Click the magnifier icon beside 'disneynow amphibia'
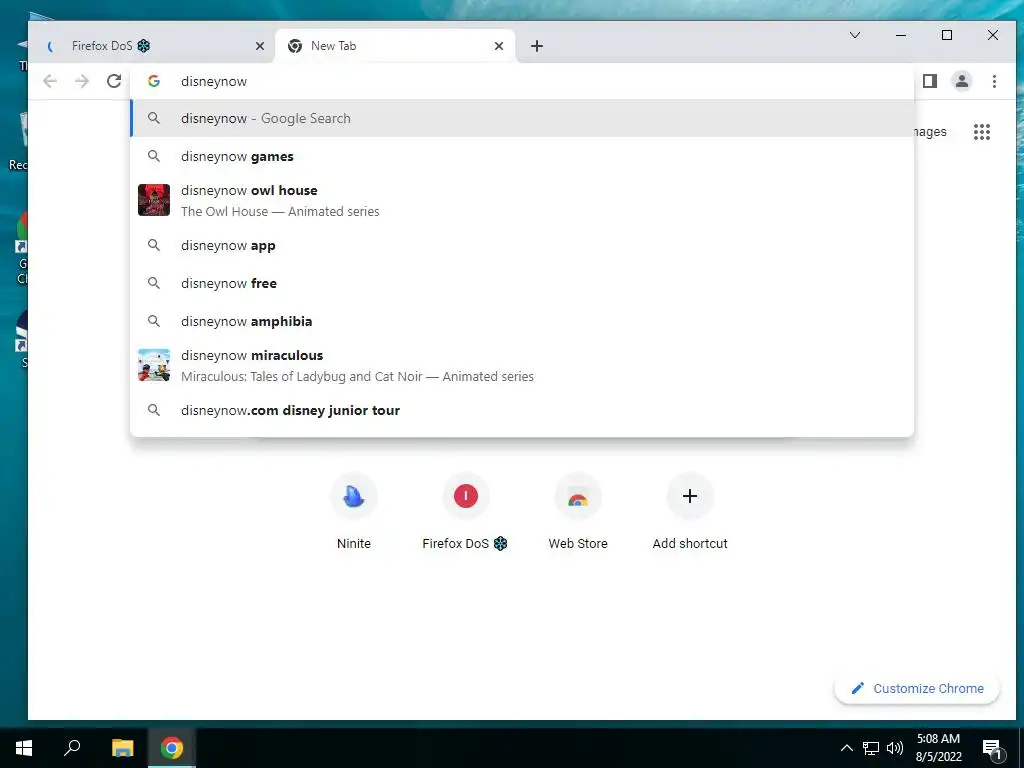This screenshot has width=1024, height=768. (153, 321)
